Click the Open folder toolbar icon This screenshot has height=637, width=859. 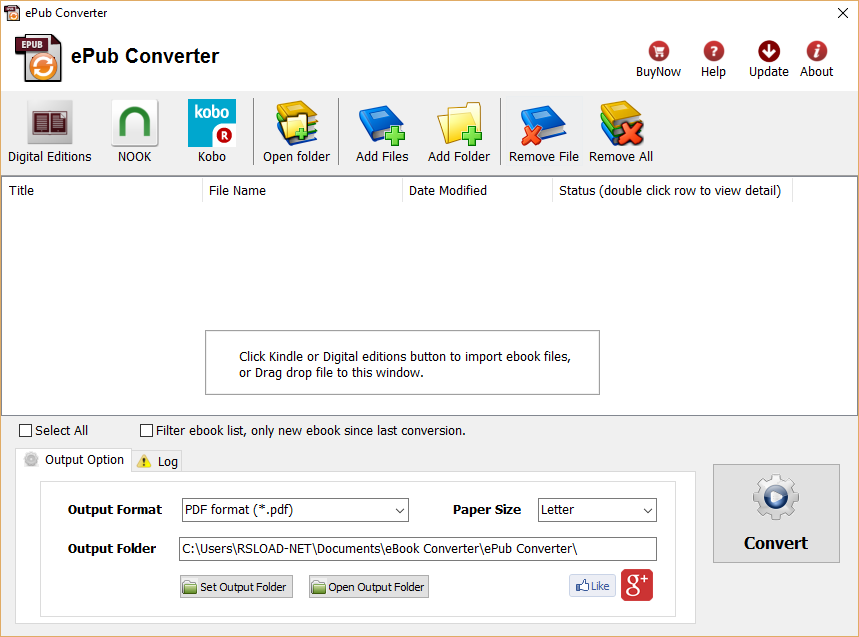(296, 131)
